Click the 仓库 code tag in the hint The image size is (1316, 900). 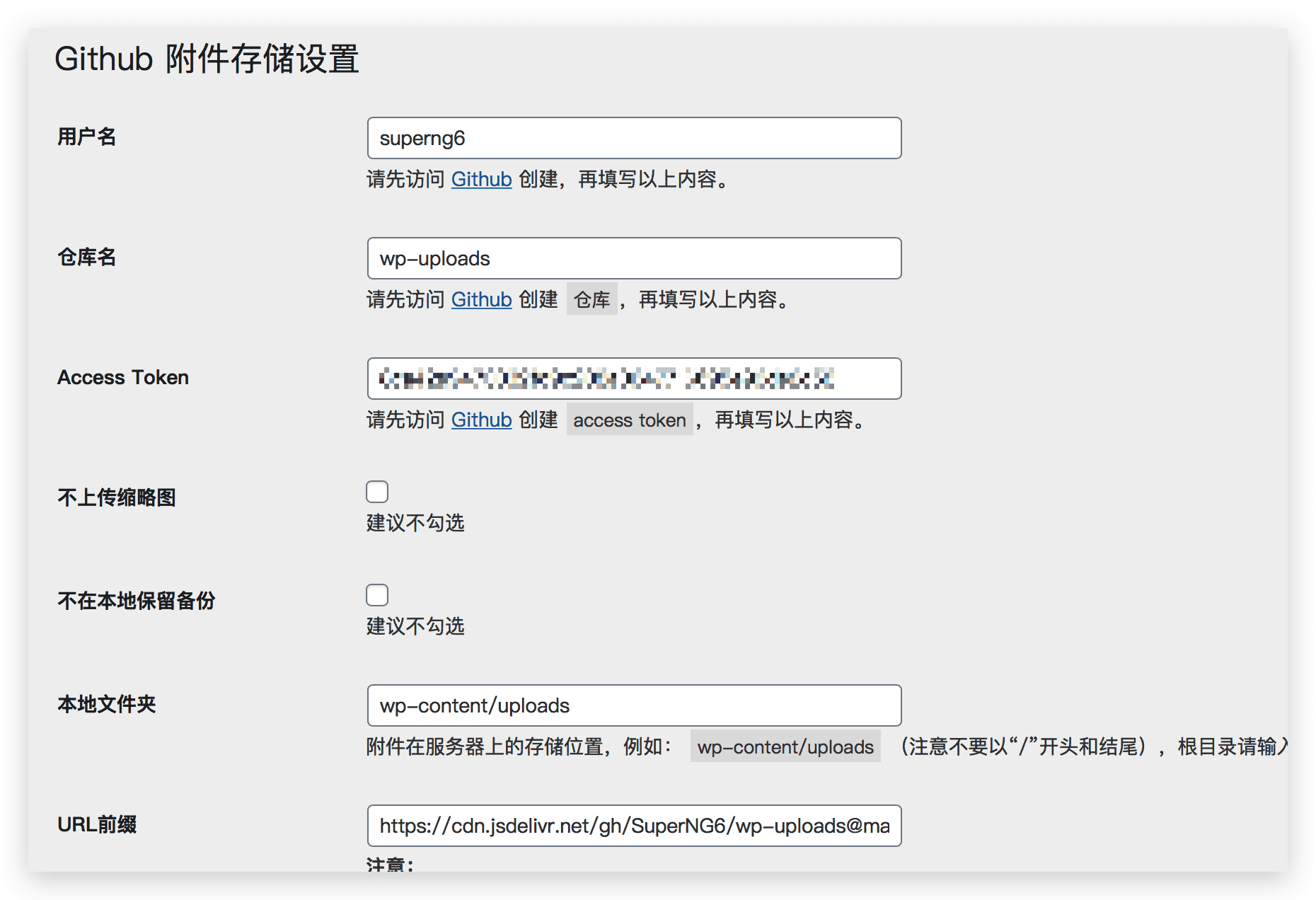click(x=591, y=299)
